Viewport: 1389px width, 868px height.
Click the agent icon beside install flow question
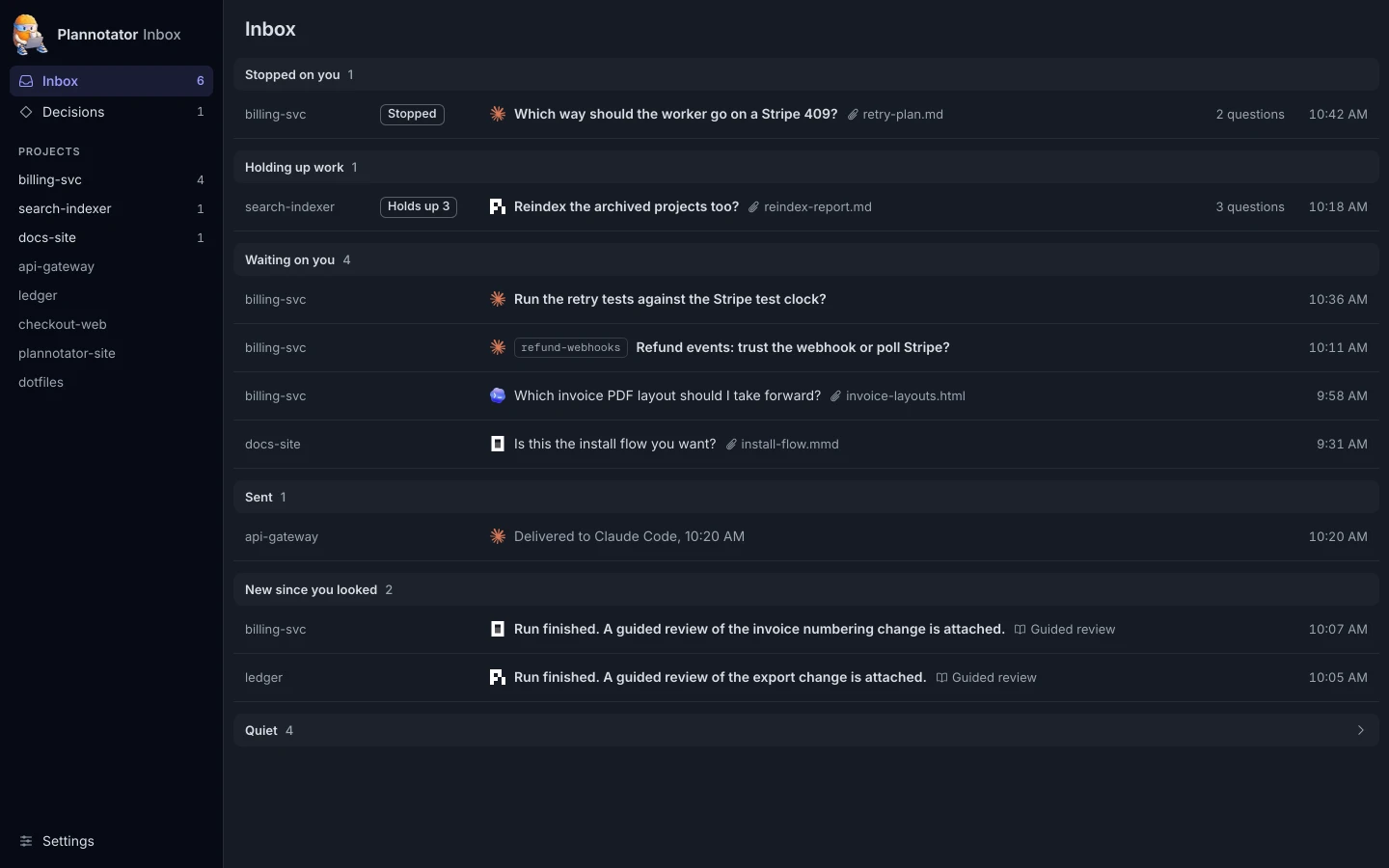498,444
